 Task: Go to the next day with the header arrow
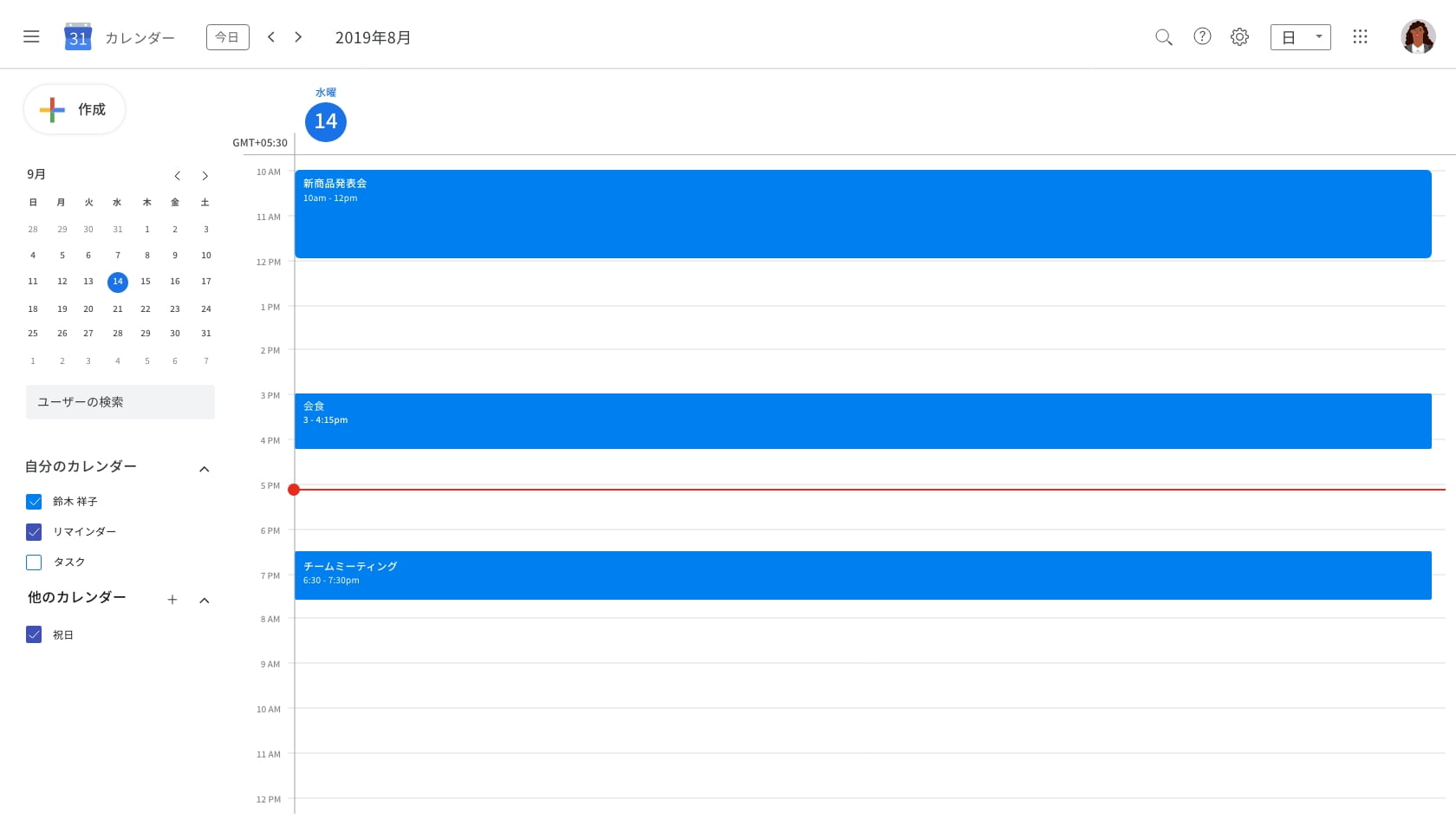coord(298,37)
